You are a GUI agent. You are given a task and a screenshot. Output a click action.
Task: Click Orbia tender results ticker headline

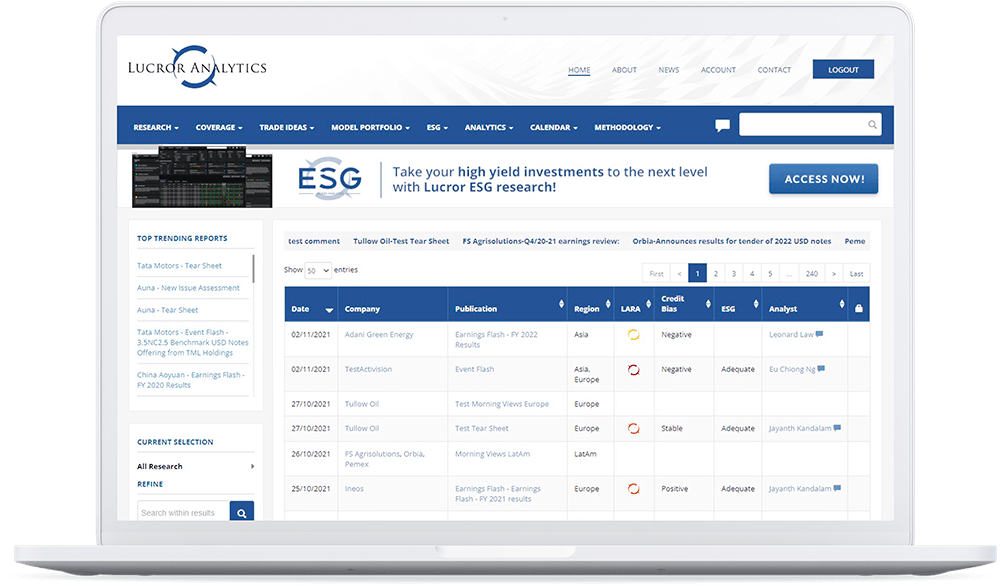(732, 241)
